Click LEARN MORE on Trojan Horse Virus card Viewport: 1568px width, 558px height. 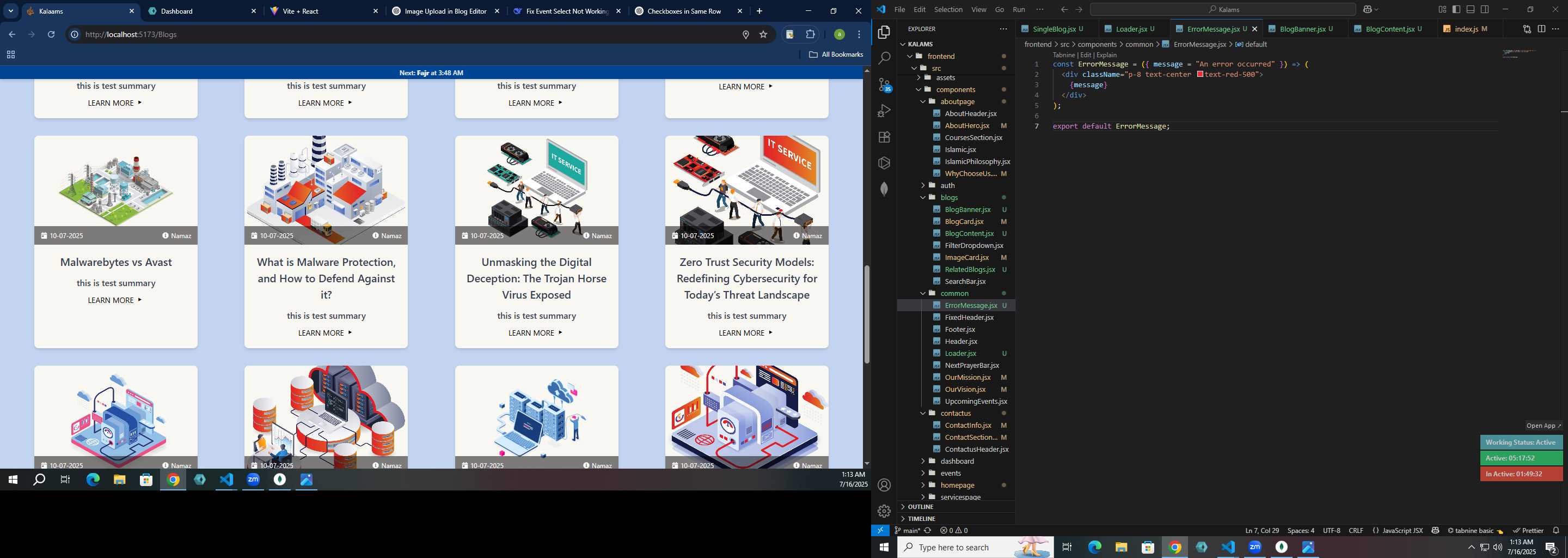[x=536, y=332]
